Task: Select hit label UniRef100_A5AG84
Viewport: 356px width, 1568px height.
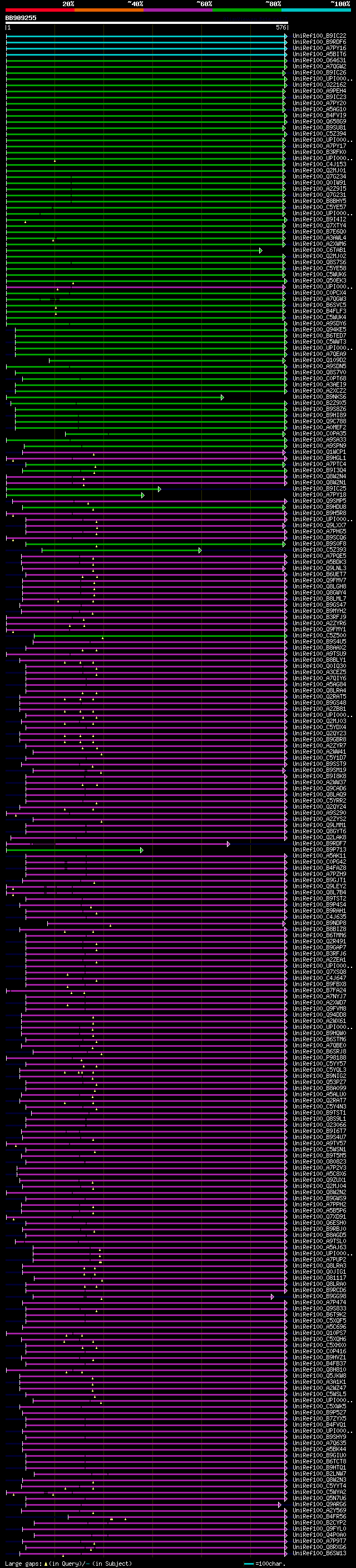Action: click(319, 684)
